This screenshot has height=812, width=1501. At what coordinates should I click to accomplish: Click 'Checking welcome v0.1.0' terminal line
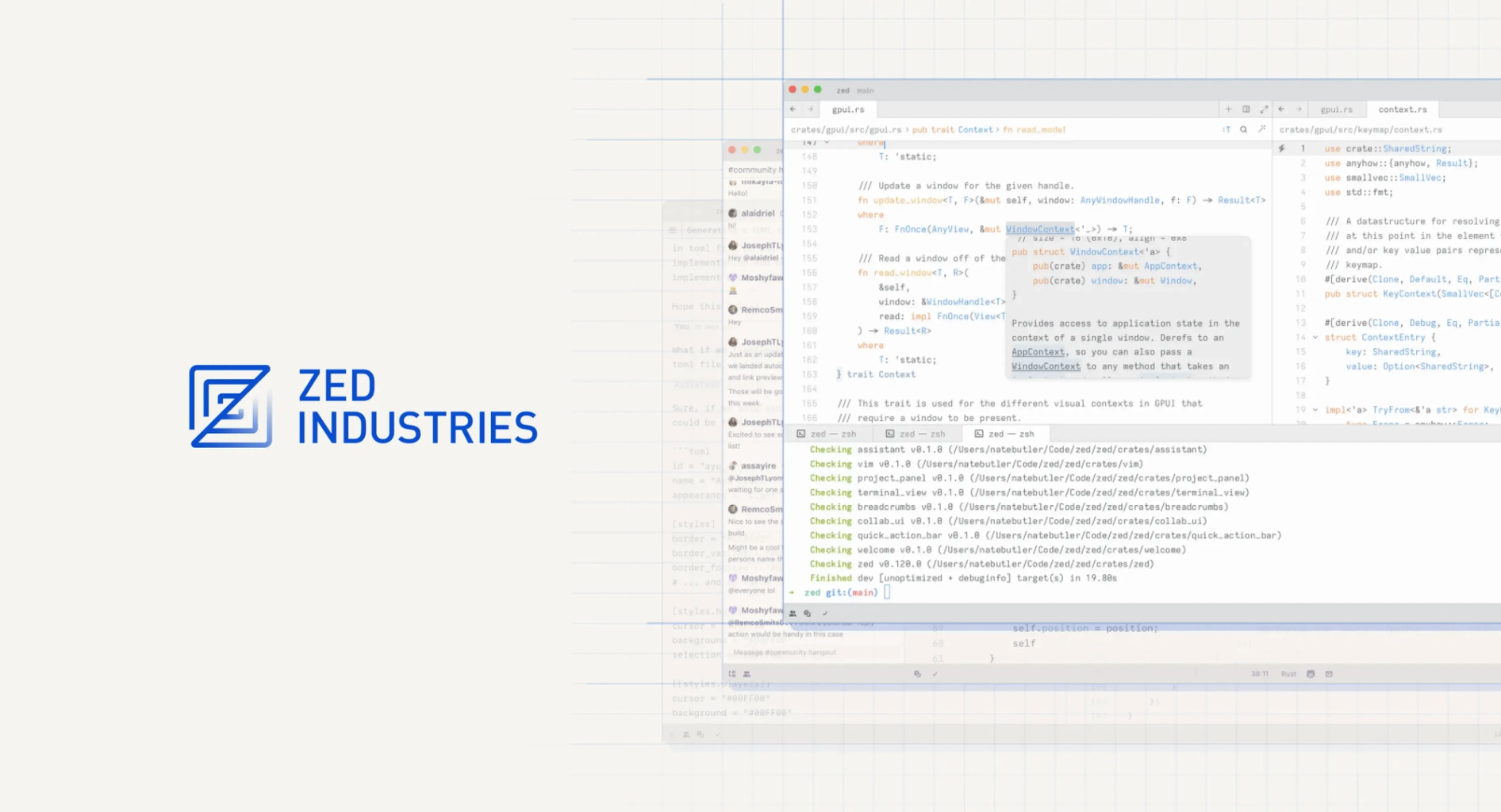click(998, 550)
